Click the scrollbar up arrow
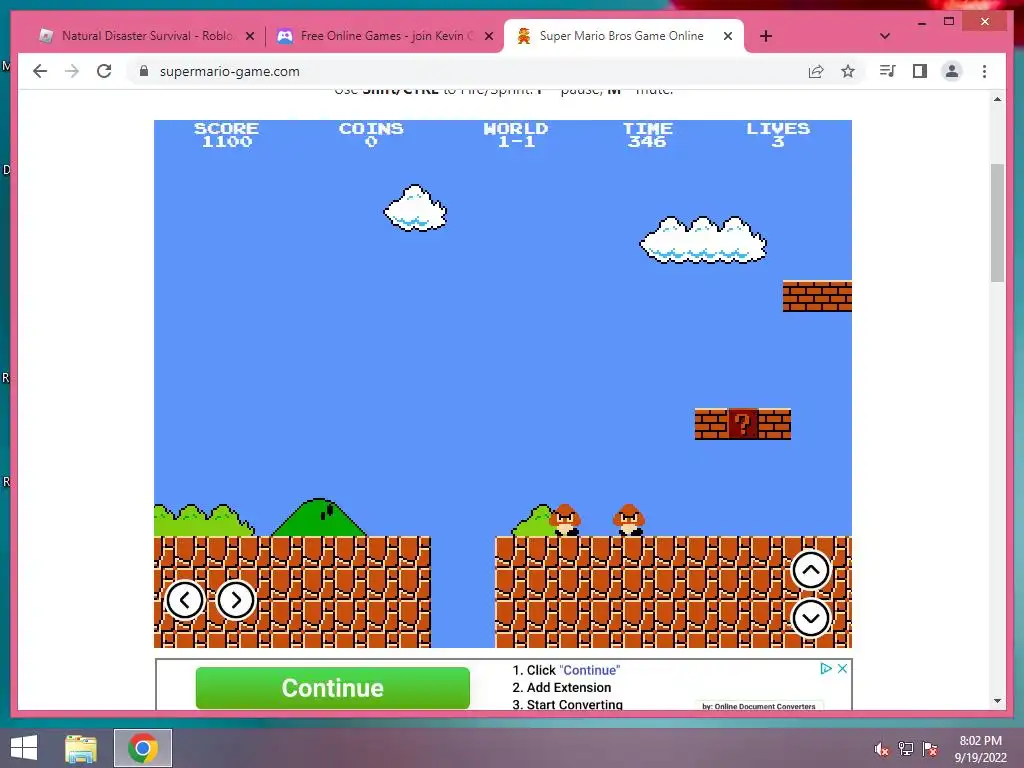 click(997, 99)
